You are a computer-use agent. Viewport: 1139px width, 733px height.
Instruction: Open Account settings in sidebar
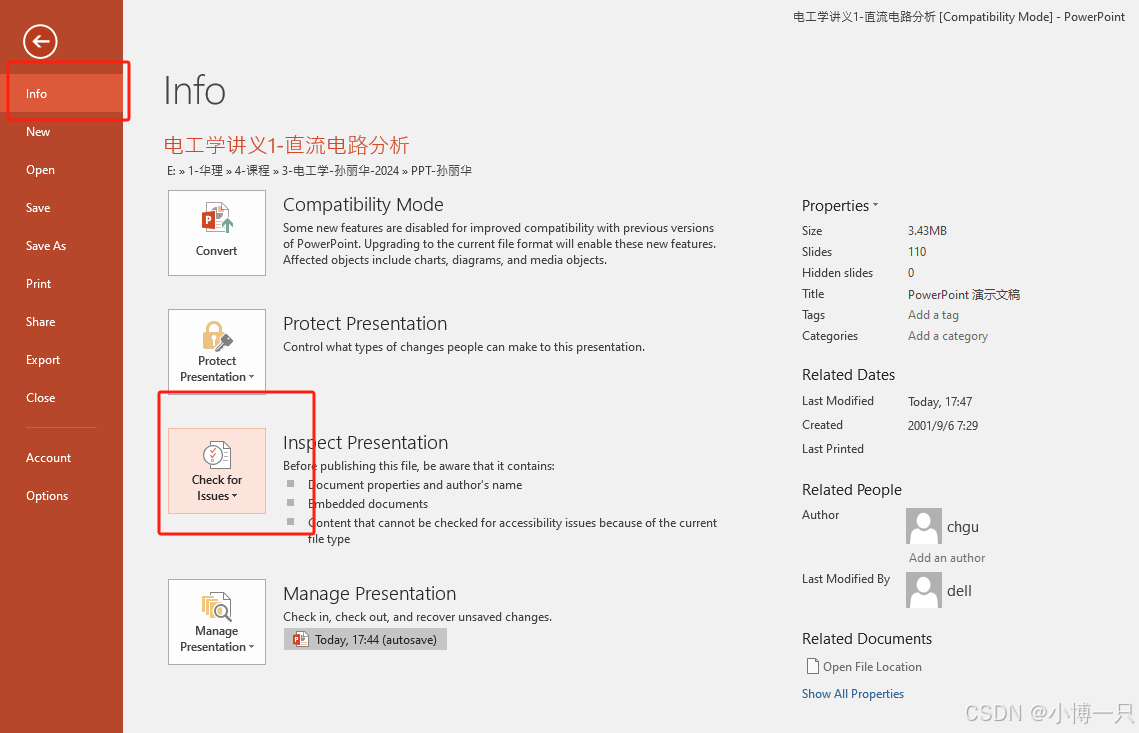[62, 458]
